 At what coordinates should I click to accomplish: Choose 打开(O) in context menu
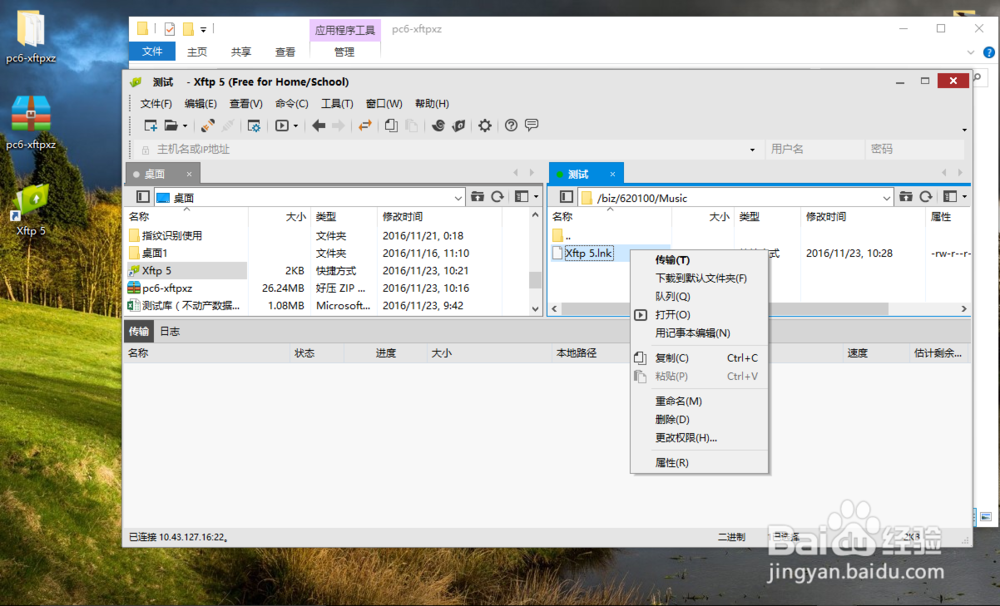coord(699,314)
